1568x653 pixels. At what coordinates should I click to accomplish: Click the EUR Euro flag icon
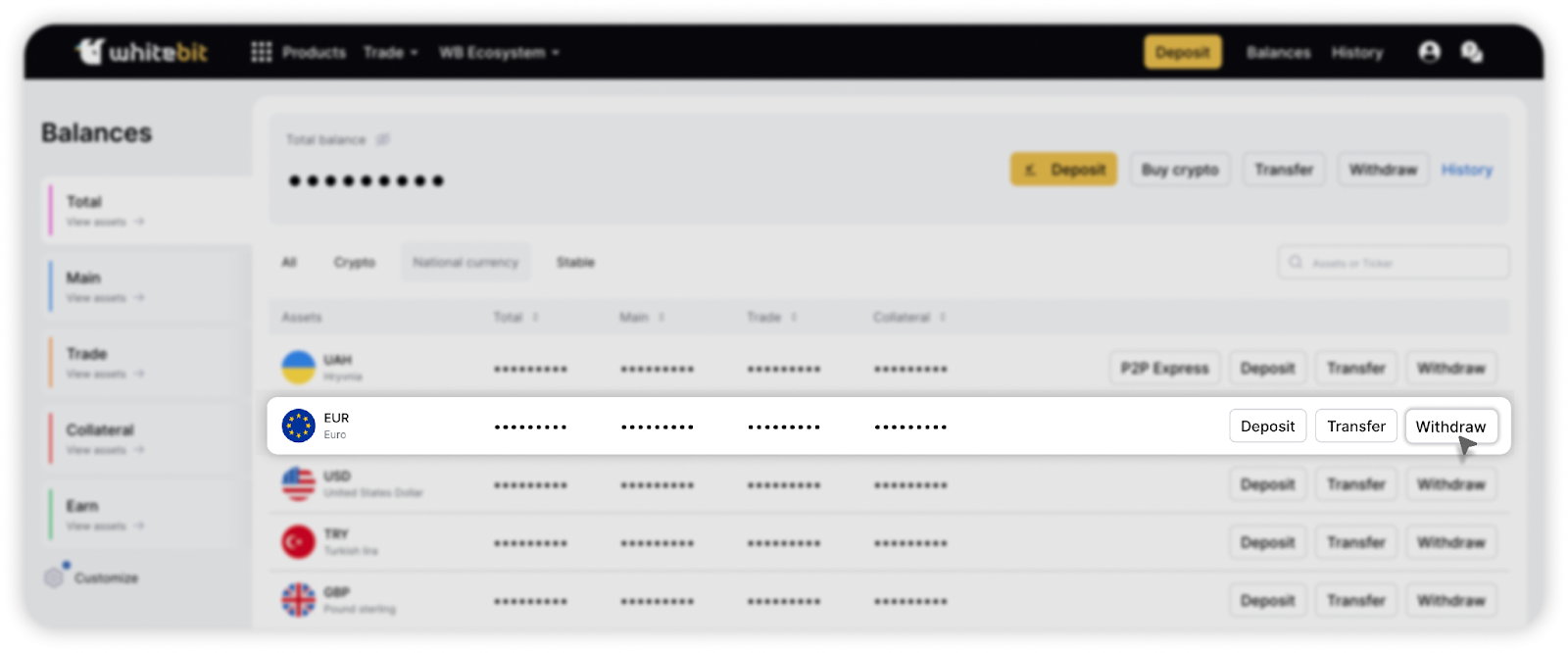tap(298, 426)
